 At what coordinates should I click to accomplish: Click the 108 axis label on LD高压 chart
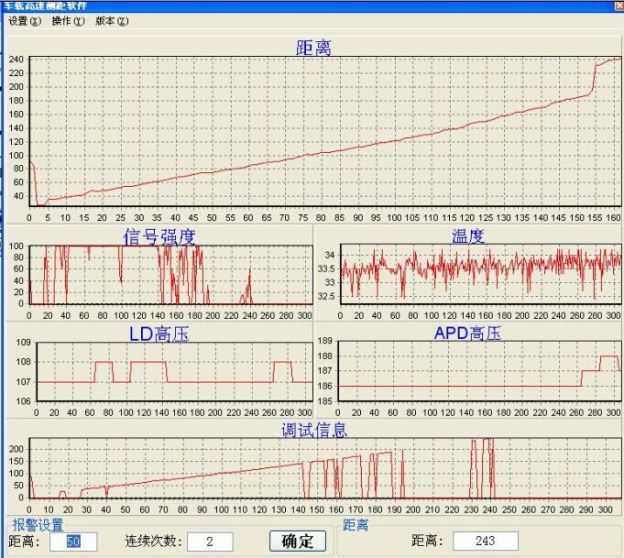(x=23, y=362)
